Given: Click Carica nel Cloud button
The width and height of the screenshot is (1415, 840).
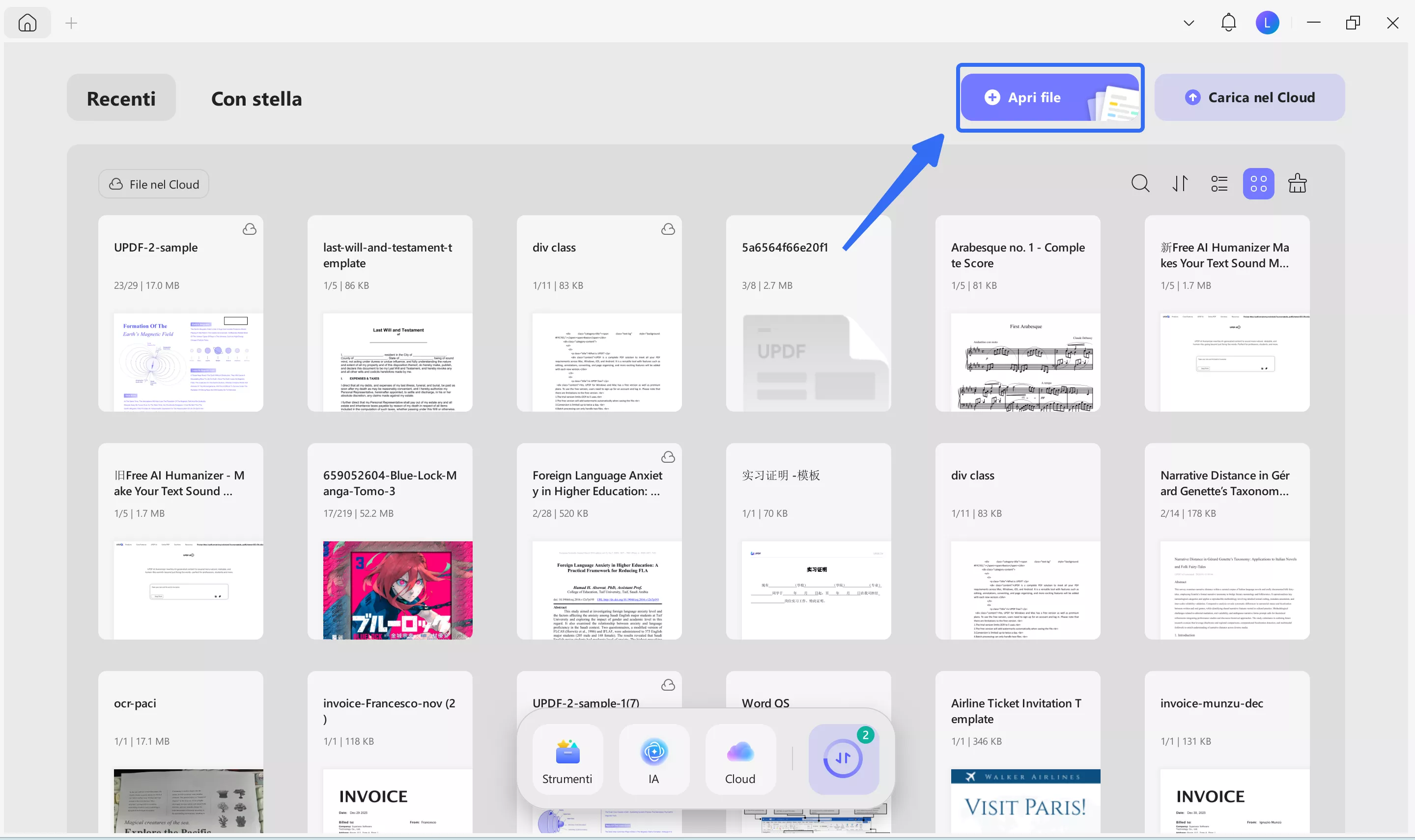Looking at the screenshot, I should [x=1249, y=97].
